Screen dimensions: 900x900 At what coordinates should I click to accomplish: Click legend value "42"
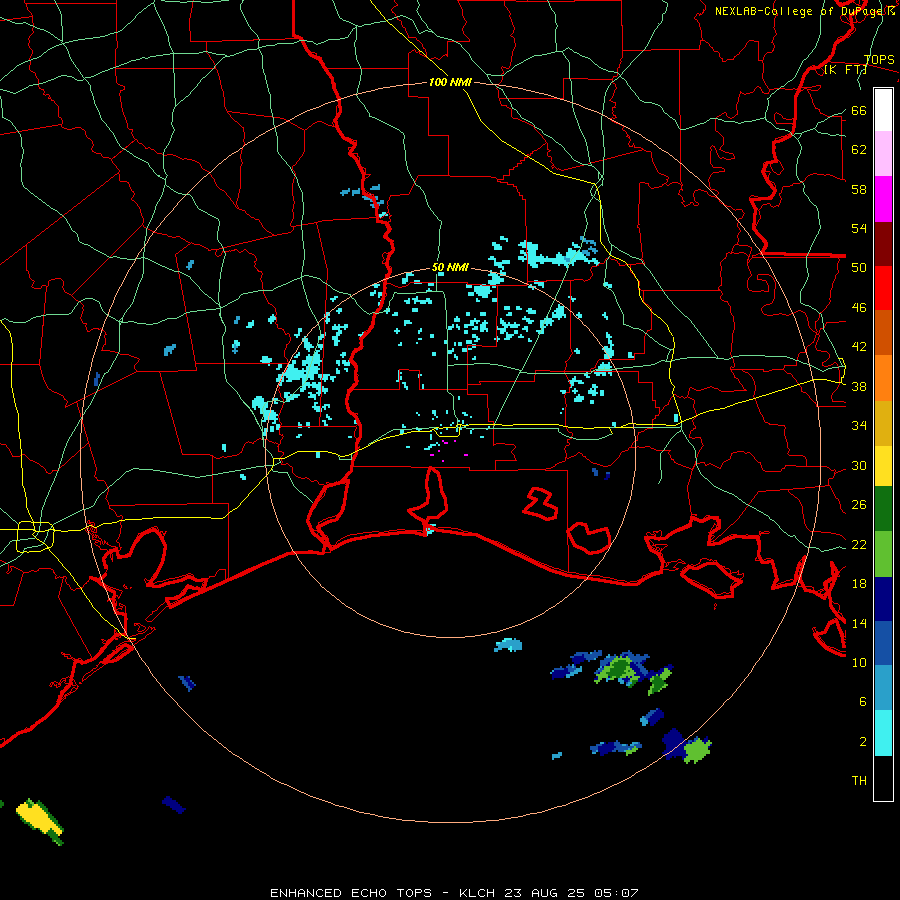coord(859,346)
